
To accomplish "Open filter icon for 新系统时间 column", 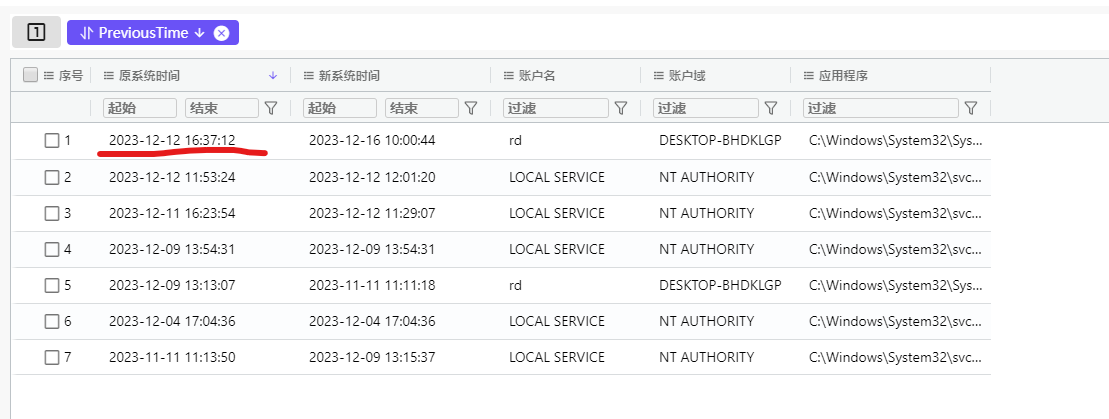I will tap(470, 108).
